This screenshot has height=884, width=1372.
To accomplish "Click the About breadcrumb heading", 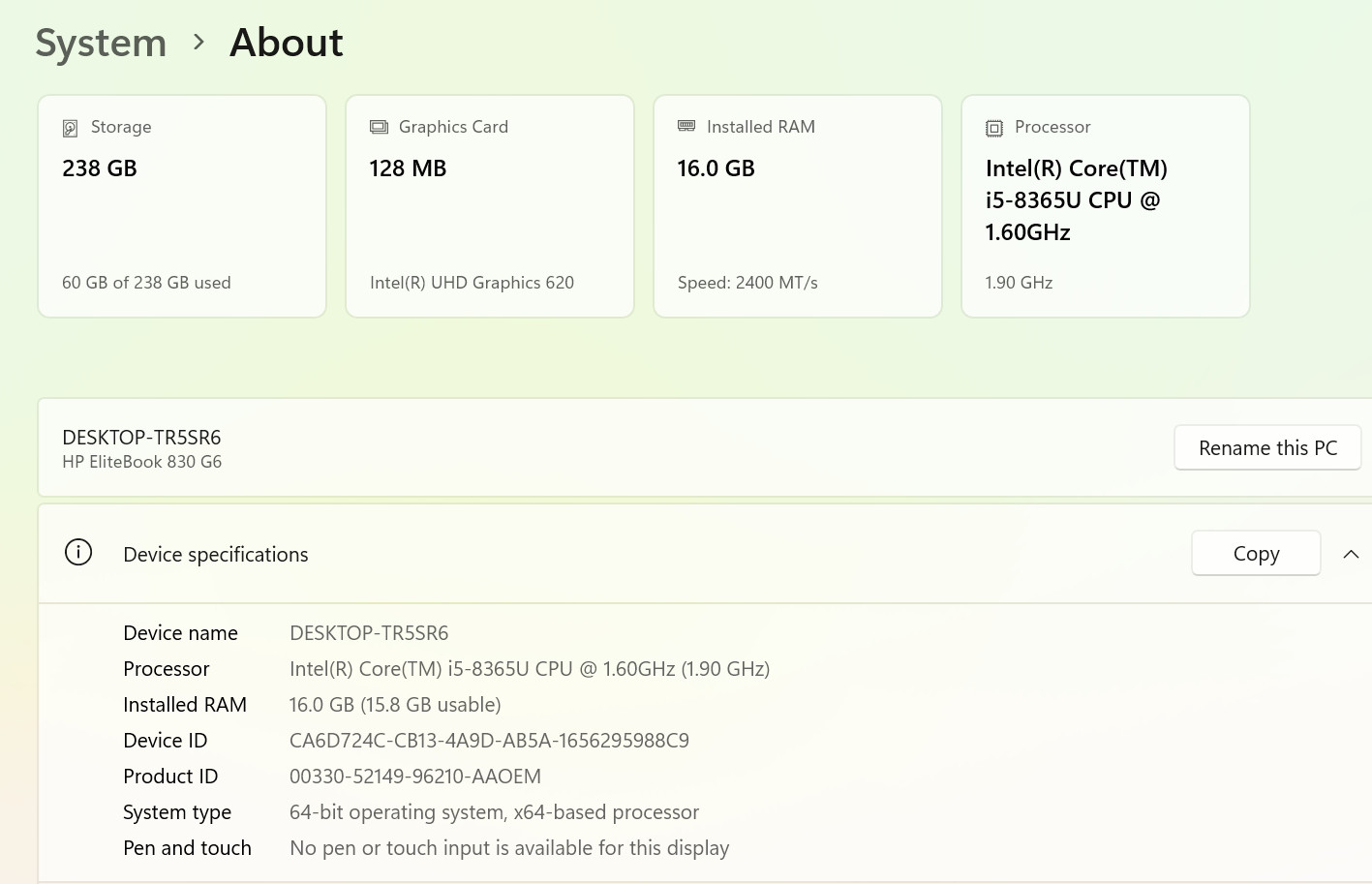I will pos(286,43).
